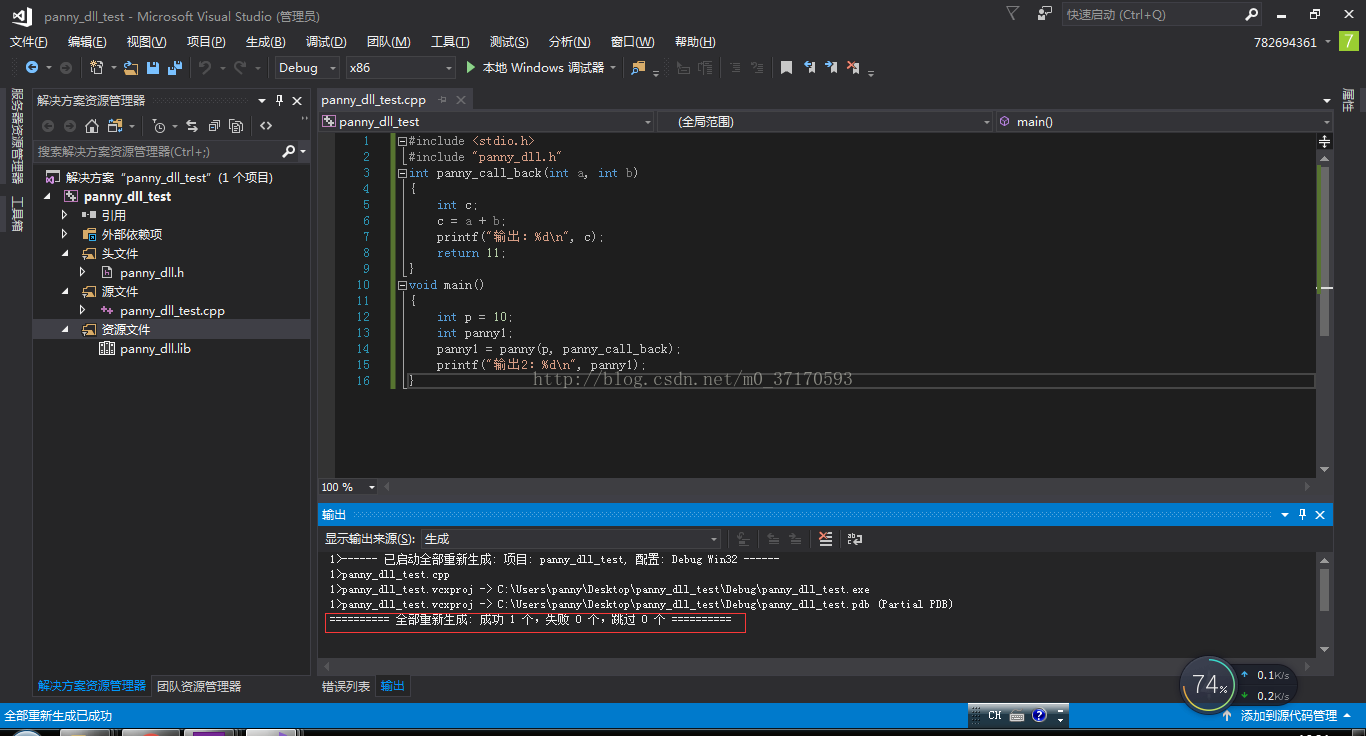Save the current file with Save icon
Image resolution: width=1366 pixels, height=736 pixels.
click(x=153, y=68)
